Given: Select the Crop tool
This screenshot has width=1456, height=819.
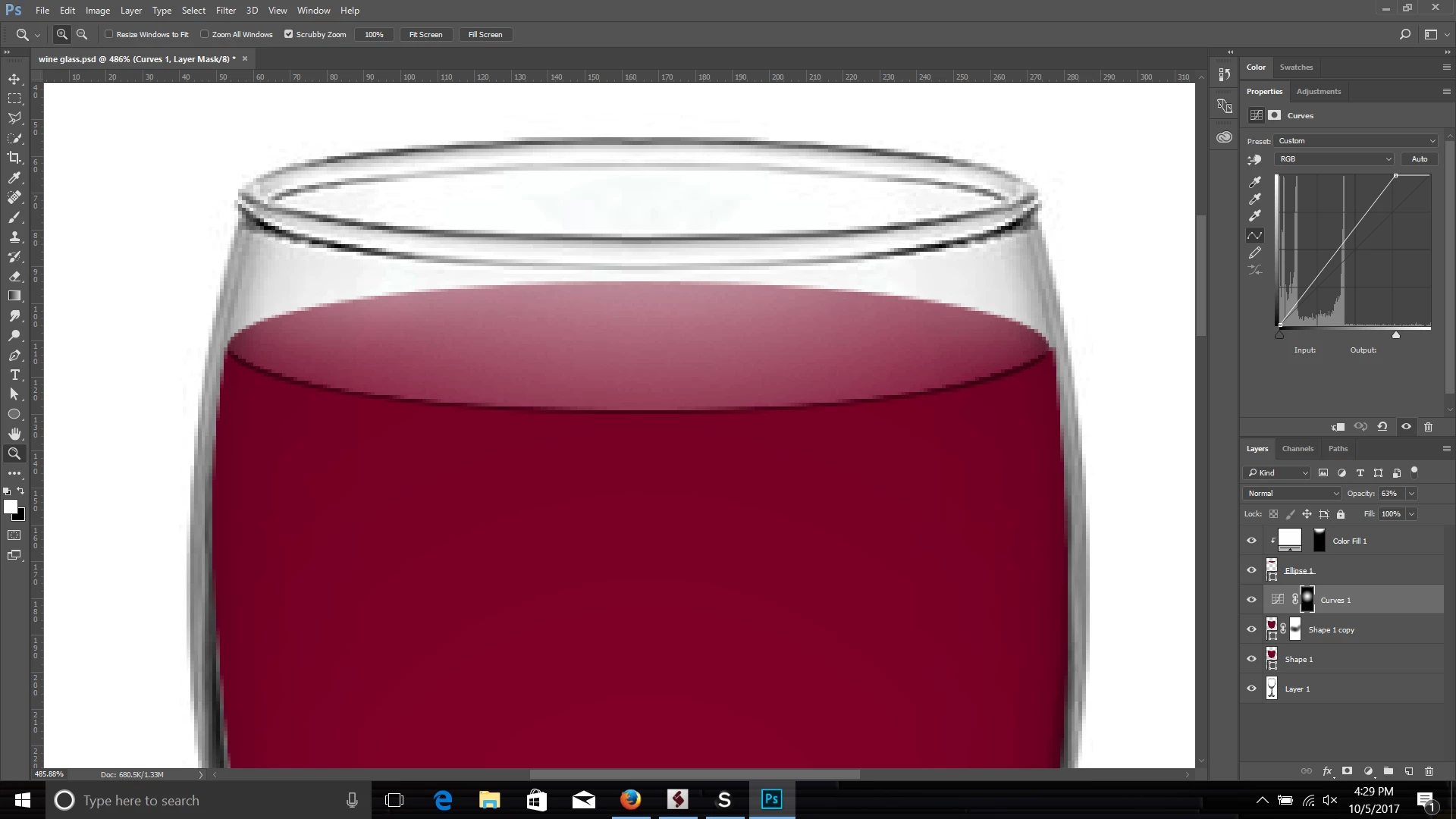Looking at the screenshot, I should [x=14, y=158].
